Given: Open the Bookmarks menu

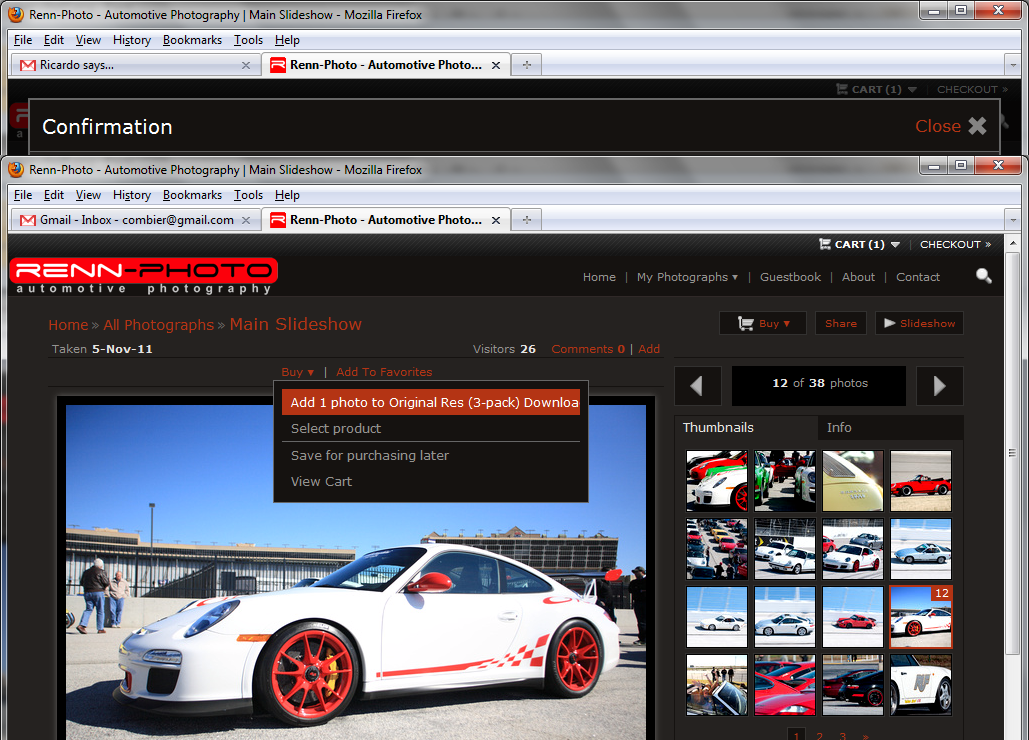Looking at the screenshot, I should coord(192,195).
